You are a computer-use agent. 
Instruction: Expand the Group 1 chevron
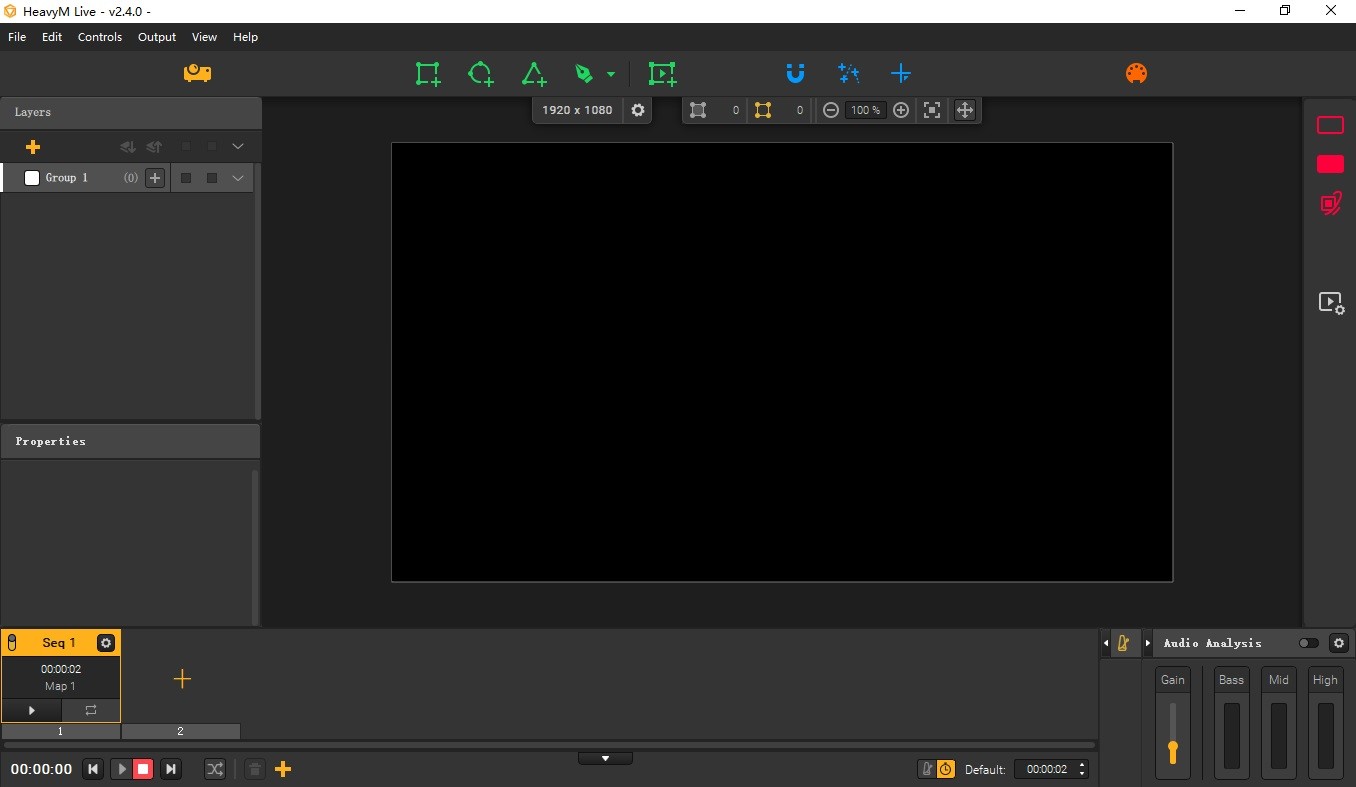(x=238, y=178)
